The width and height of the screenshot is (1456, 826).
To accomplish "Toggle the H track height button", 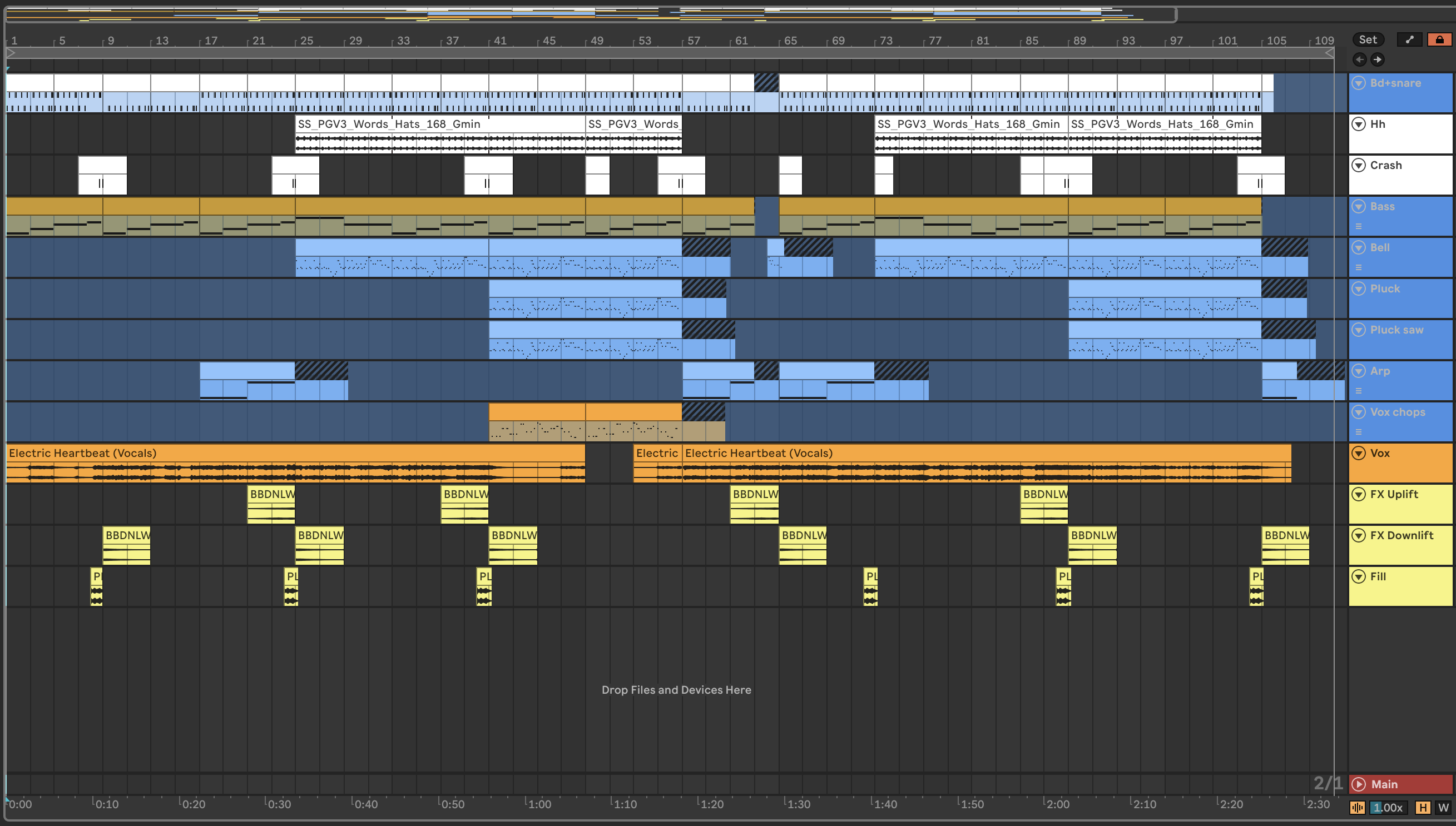I will point(1423,807).
